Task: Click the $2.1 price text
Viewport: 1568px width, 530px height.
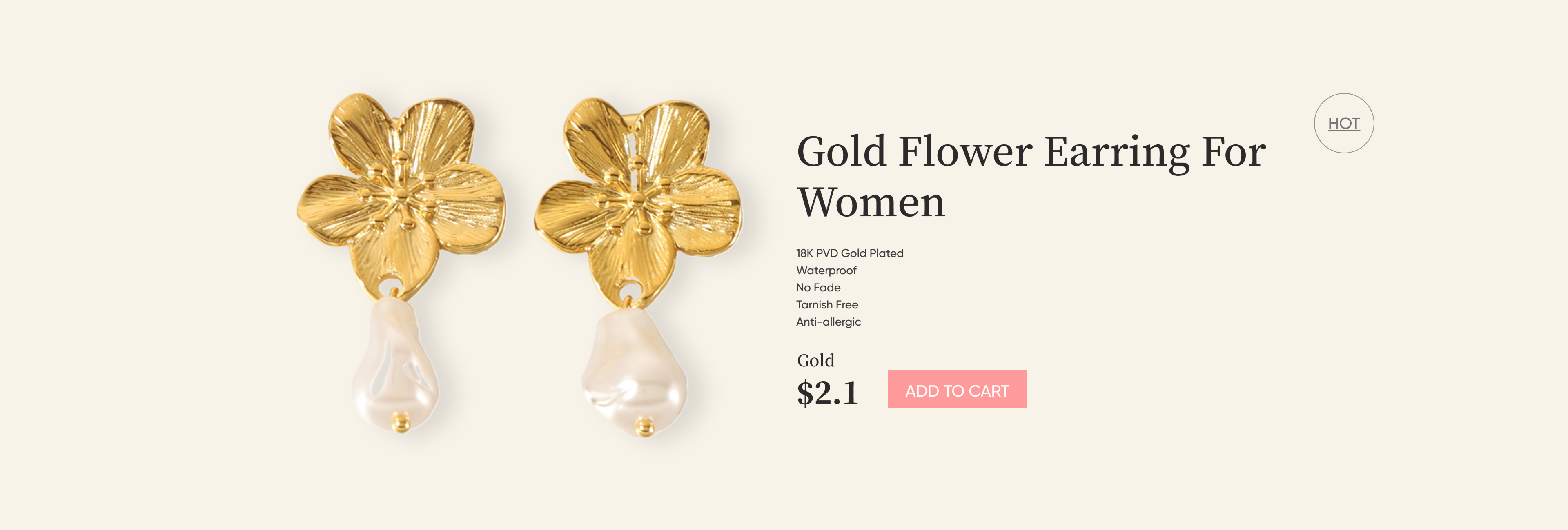Action: (x=827, y=393)
